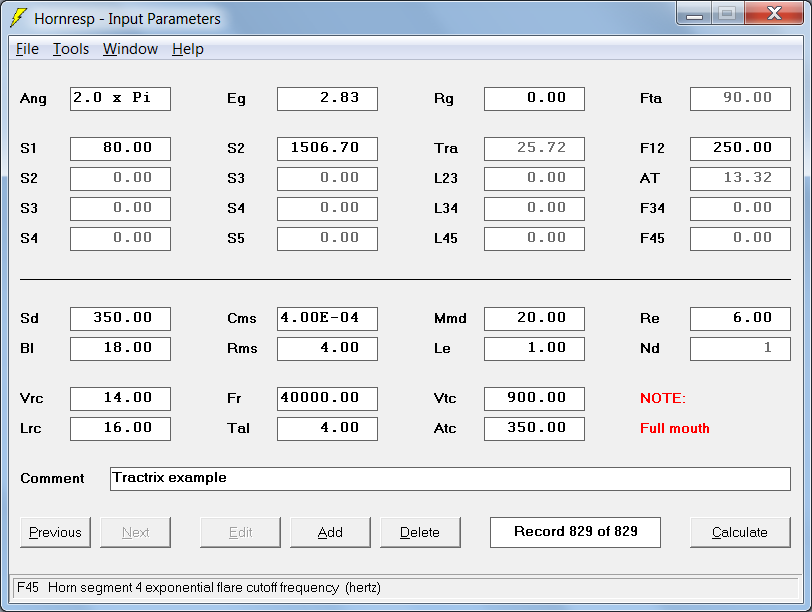Click the Fr field showing 40000.00
Screen dimensions: 812x612
point(327,399)
